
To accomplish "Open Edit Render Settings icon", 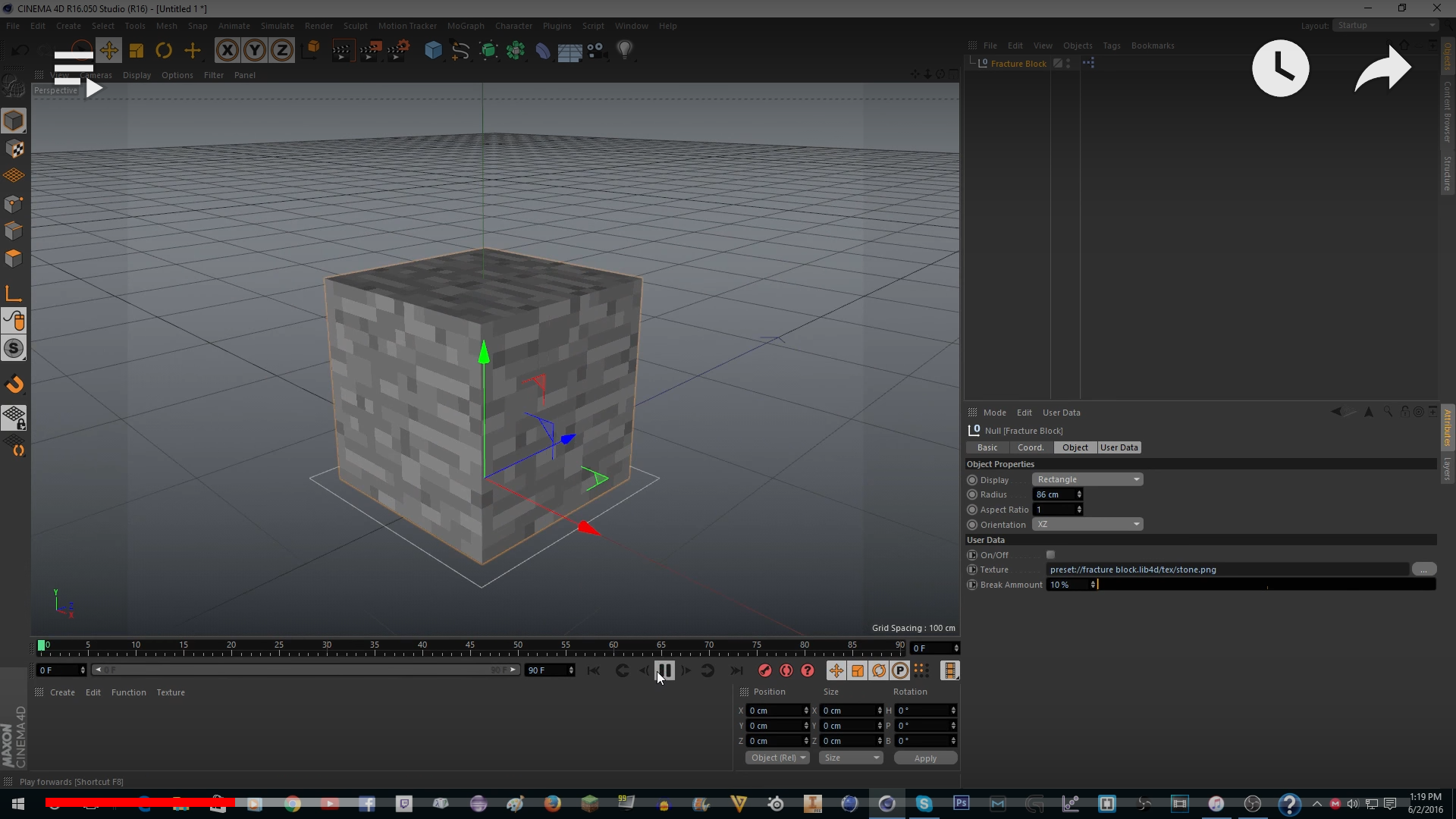I will click(x=398, y=51).
